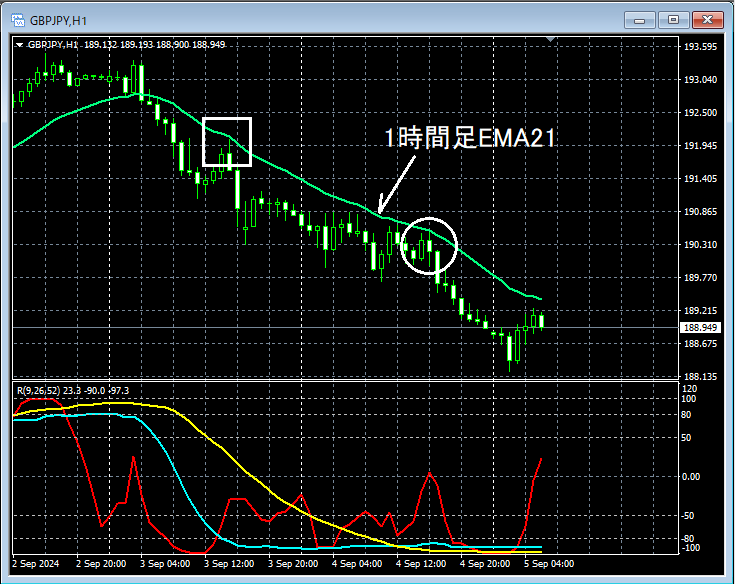Click the indicator scale value 0.00
The image size is (736, 584).
690,476
